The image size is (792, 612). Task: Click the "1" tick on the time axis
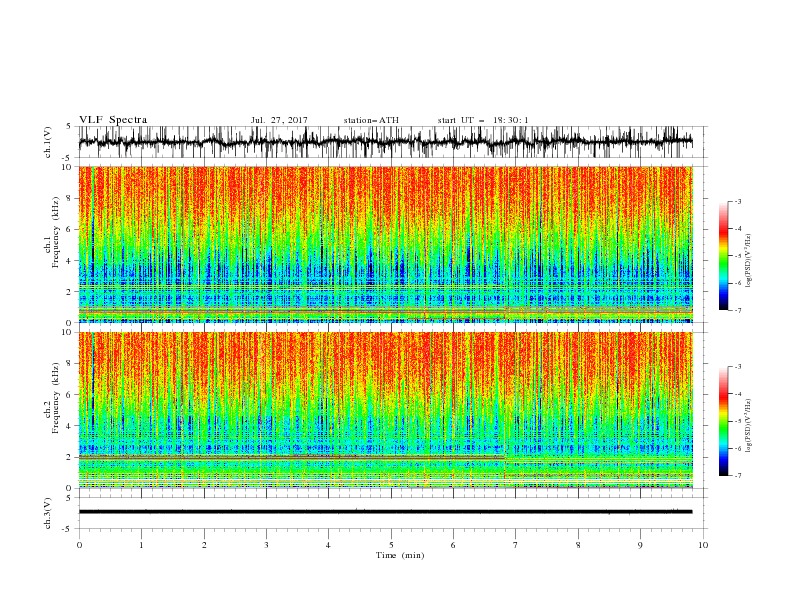[141, 545]
